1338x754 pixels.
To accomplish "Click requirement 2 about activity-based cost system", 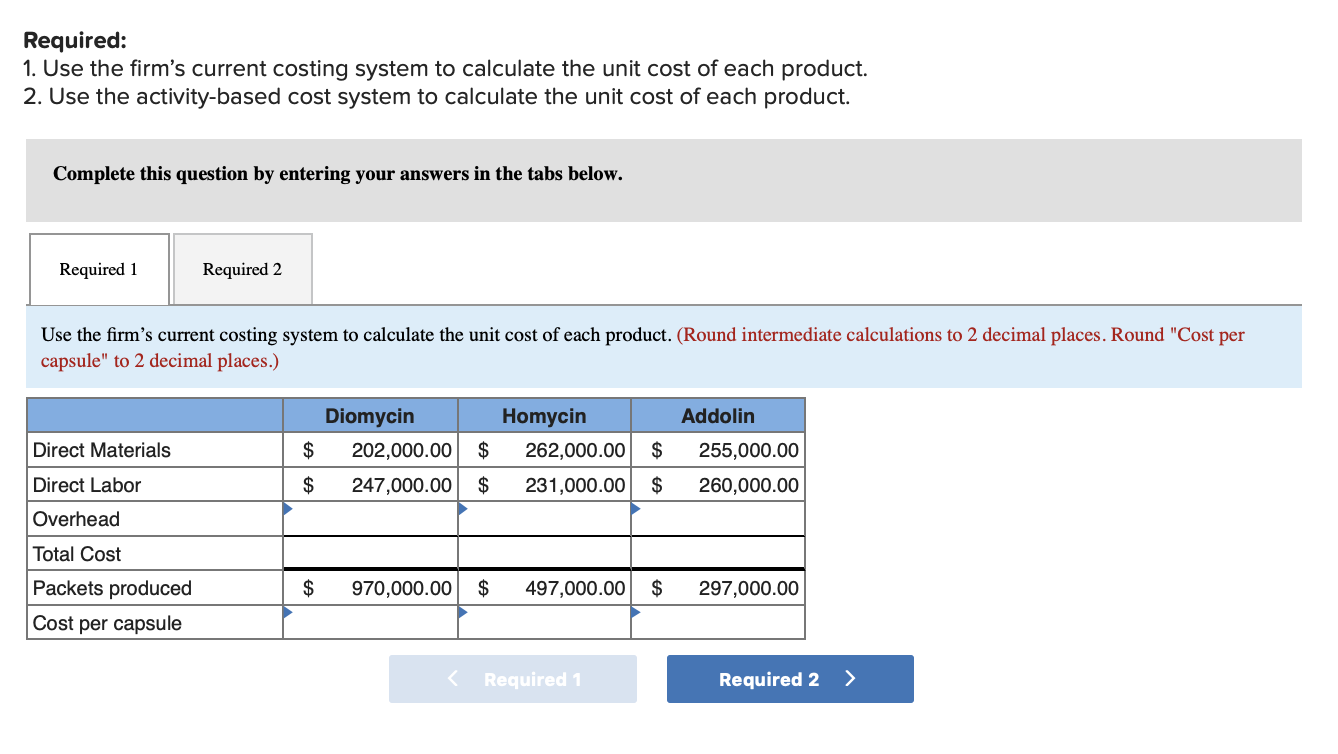I will 437,97.
